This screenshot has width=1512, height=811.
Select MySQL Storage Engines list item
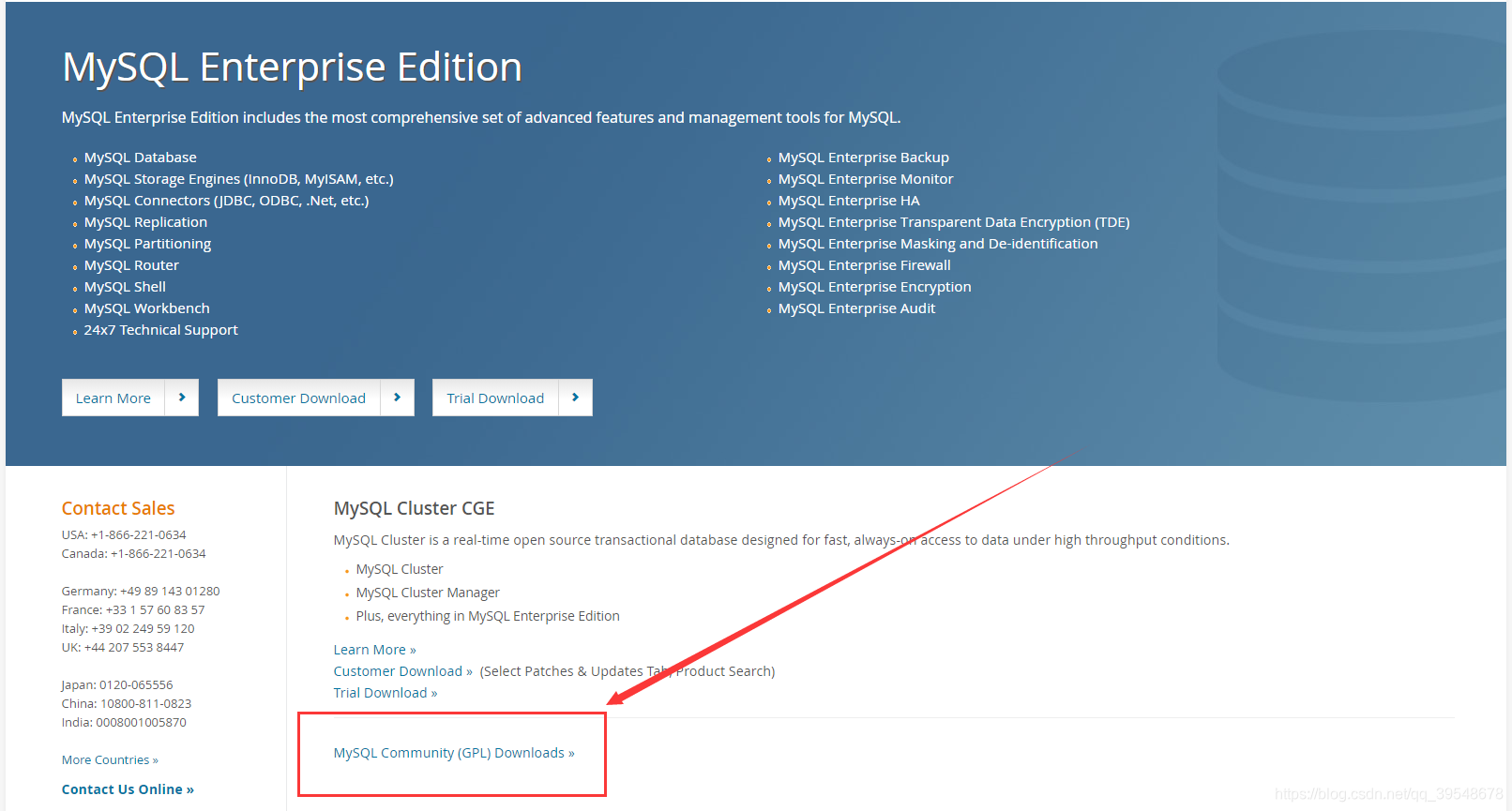tap(239, 179)
